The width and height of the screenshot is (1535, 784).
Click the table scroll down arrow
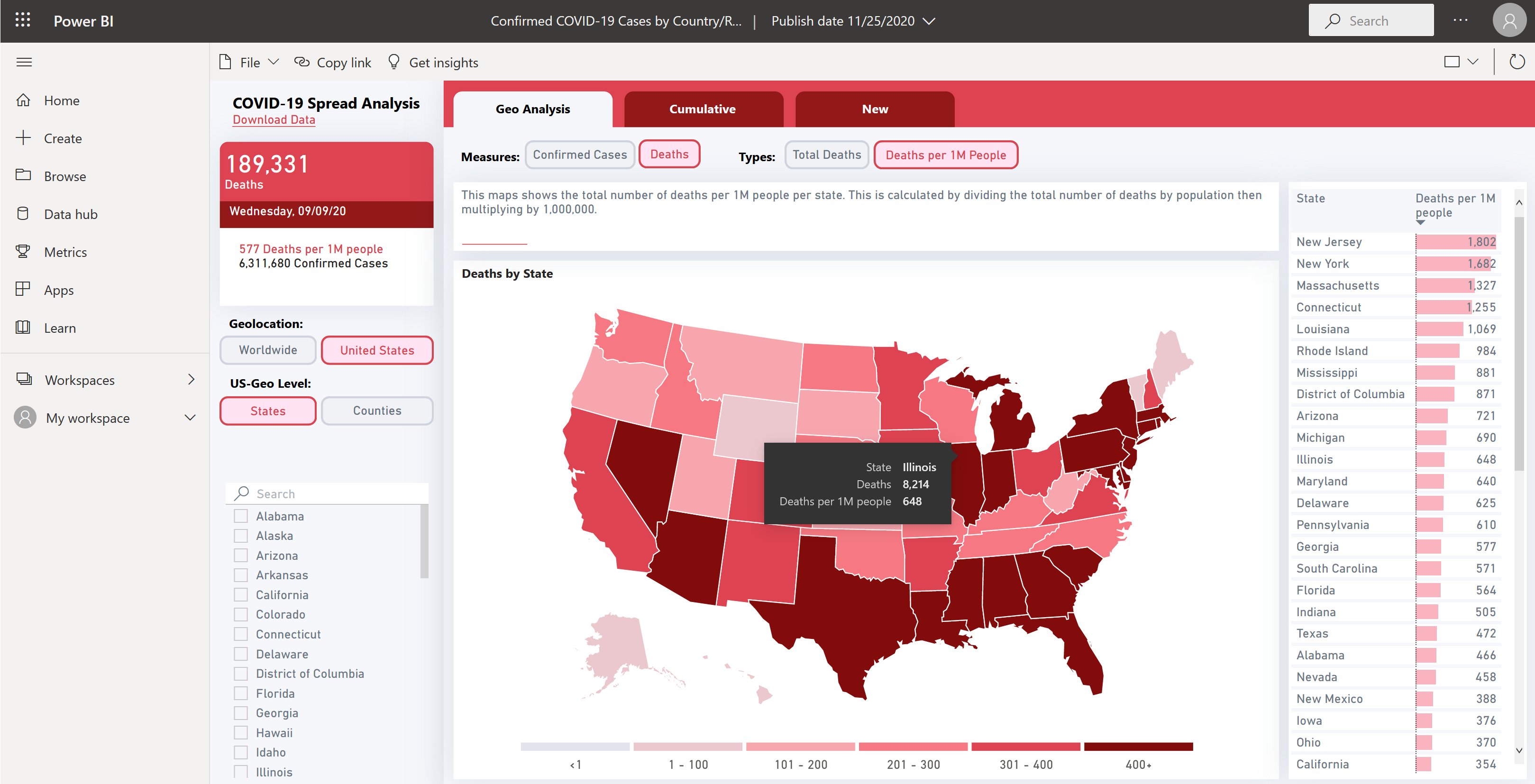[1519, 751]
